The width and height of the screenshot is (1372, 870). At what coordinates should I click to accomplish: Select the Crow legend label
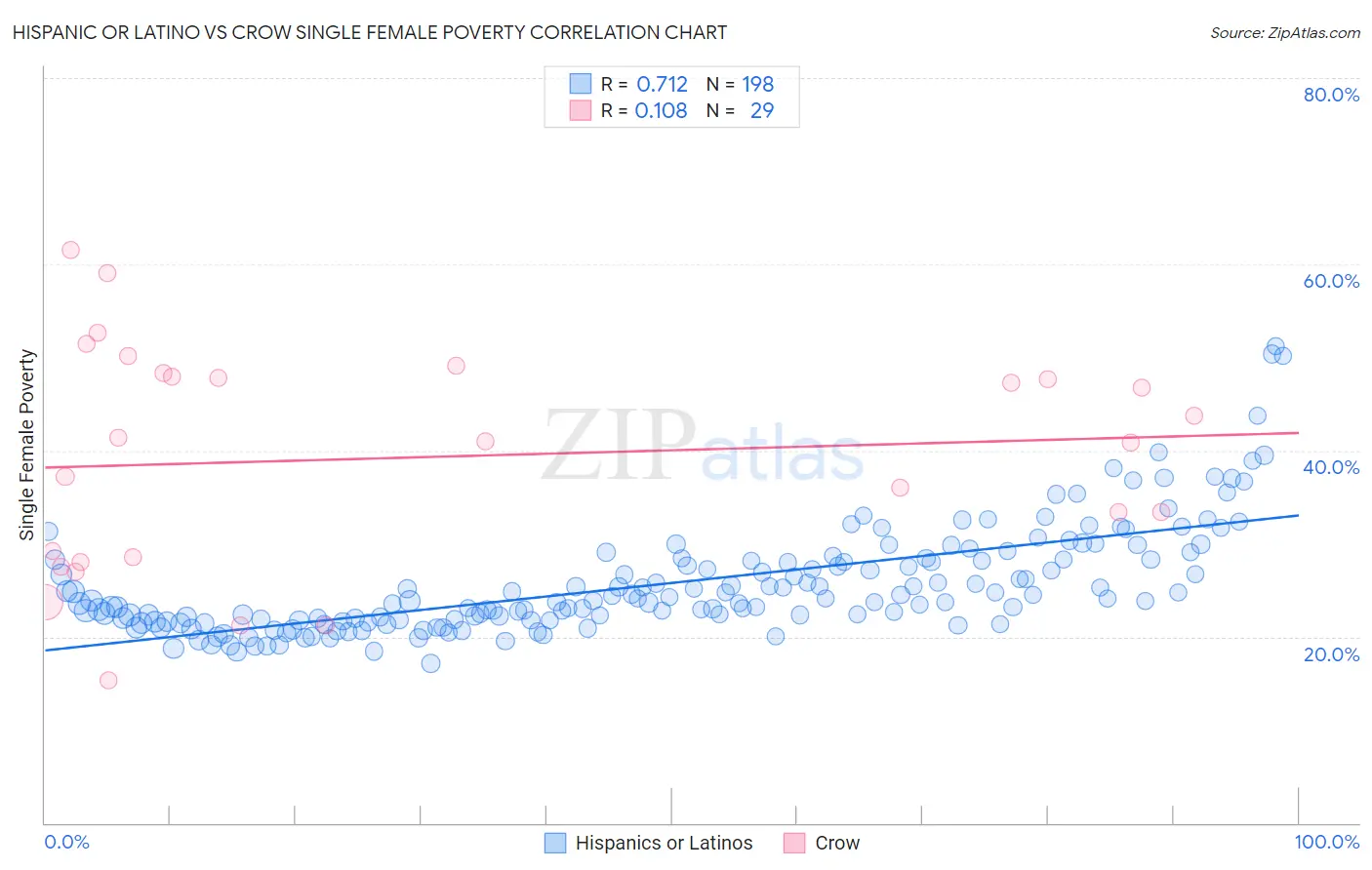(837, 843)
